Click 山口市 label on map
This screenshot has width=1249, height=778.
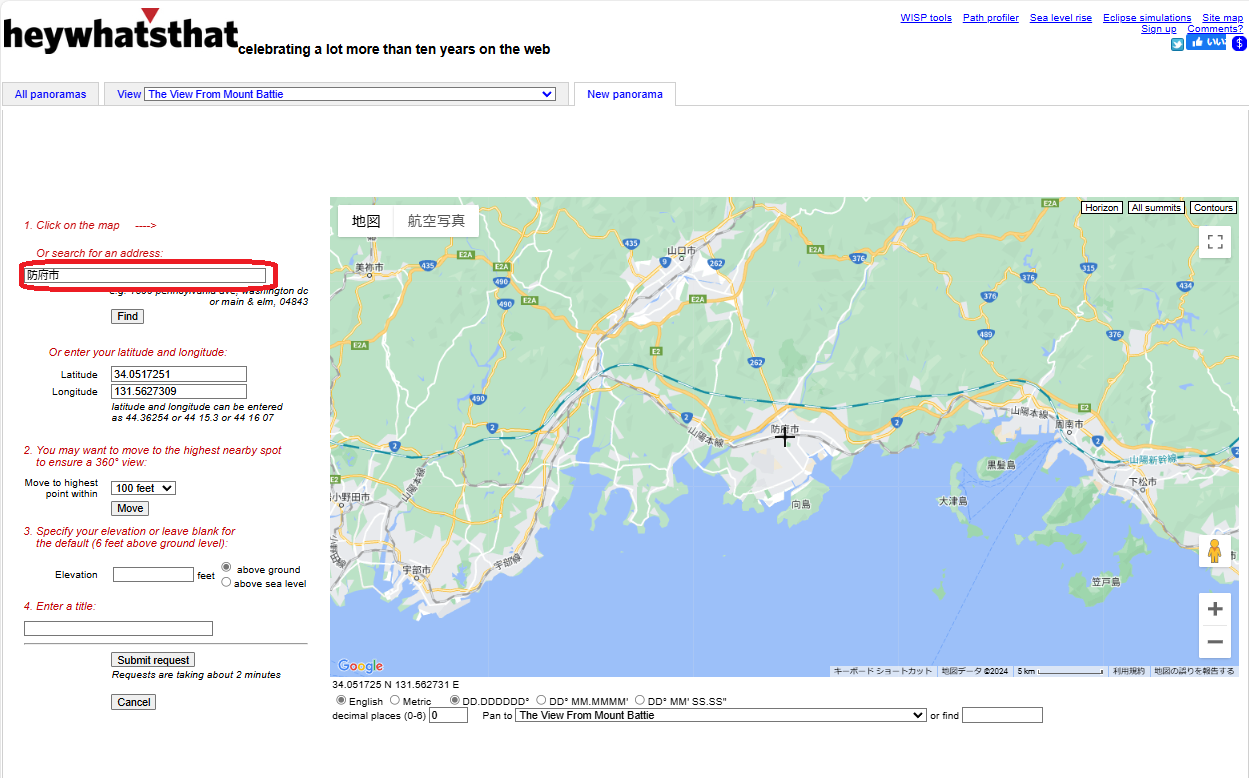681,250
